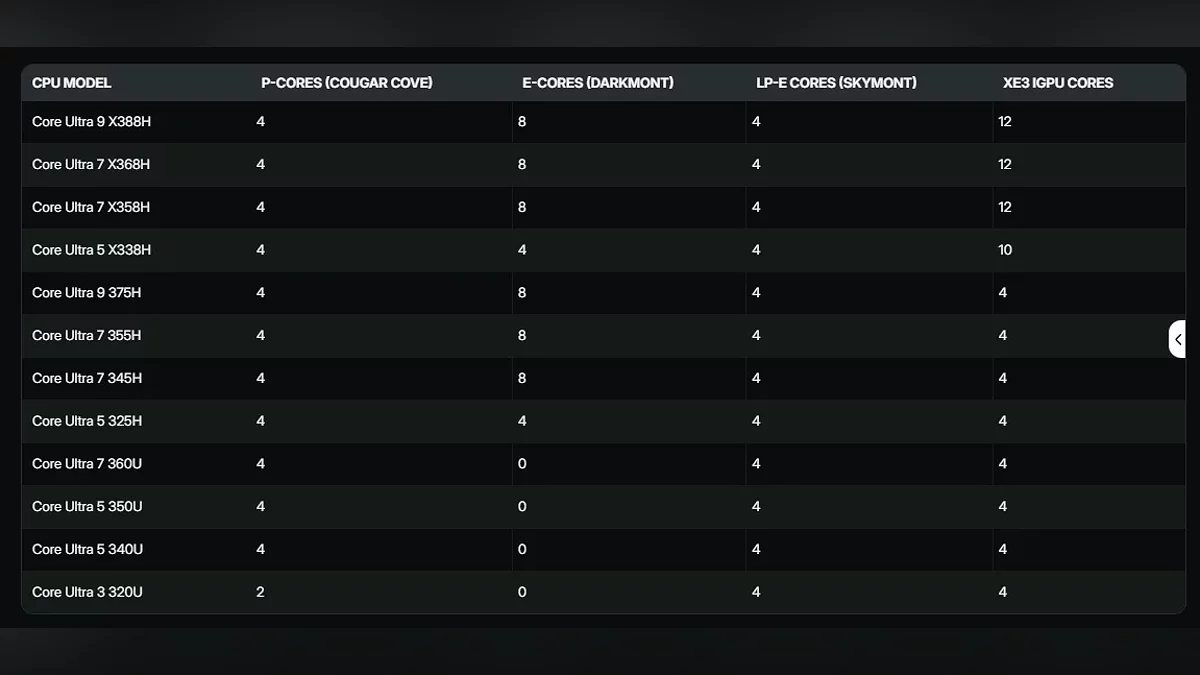Select the Core Ultra 5 350U row
Screen dimensions: 1200x675
pos(87,507)
